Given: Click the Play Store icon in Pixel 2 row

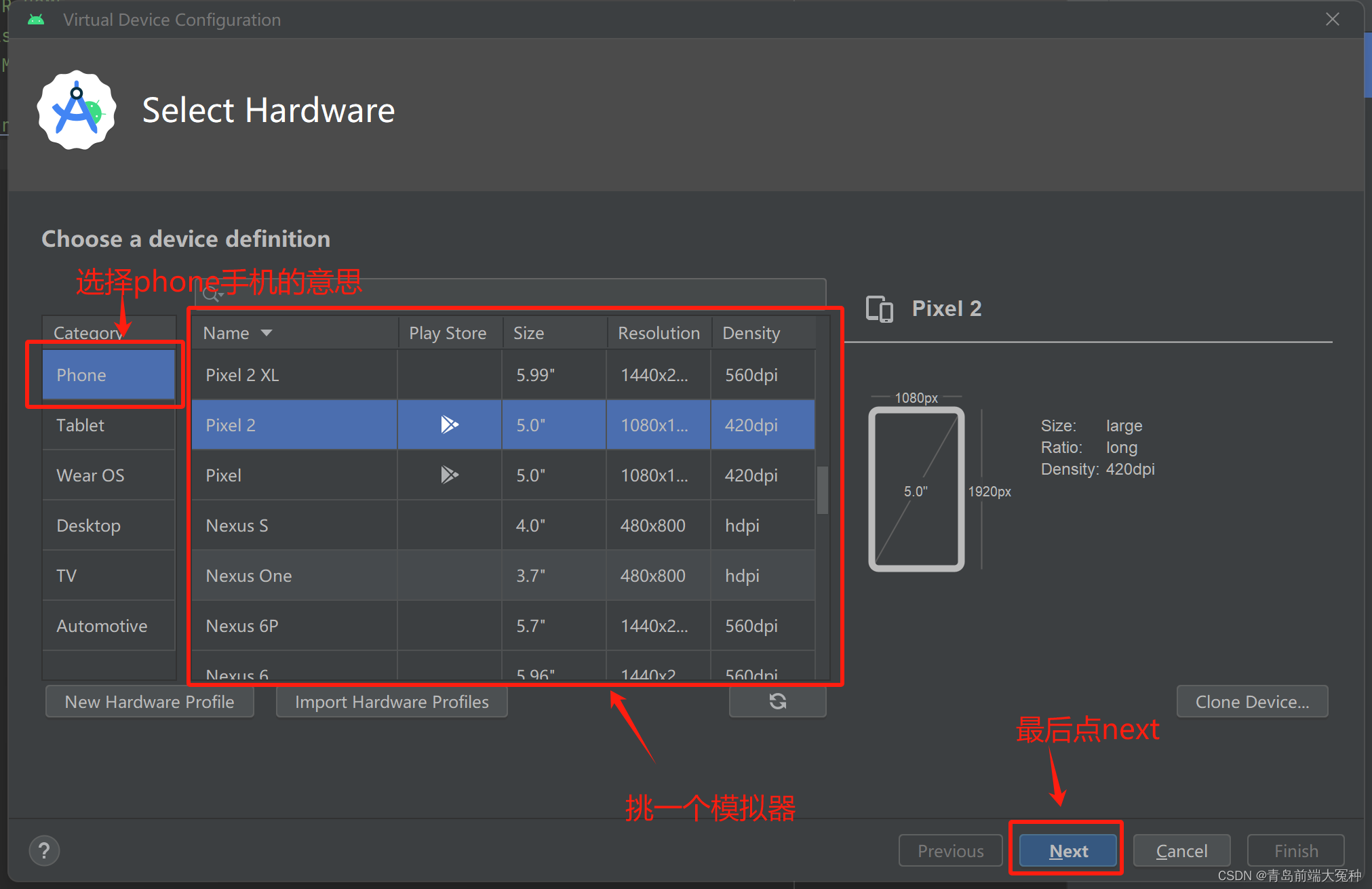Looking at the screenshot, I should coord(449,424).
